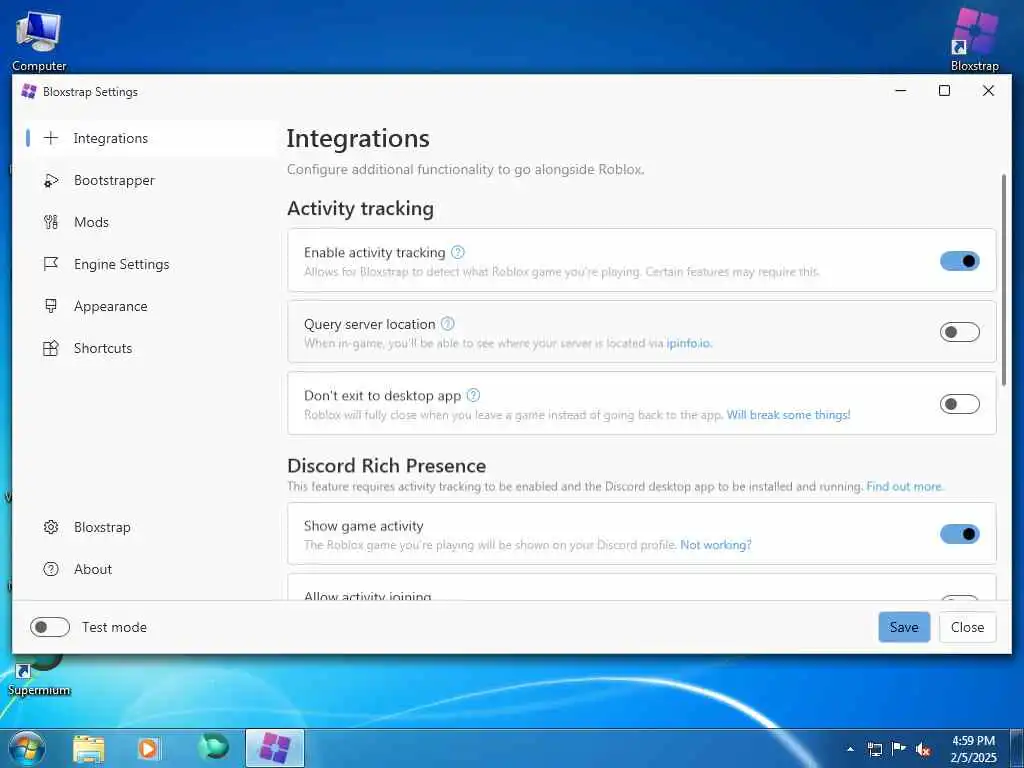Open Supermium browser from the taskbar
This screenshot has height=768, width=1024.
tap(214, 747)
